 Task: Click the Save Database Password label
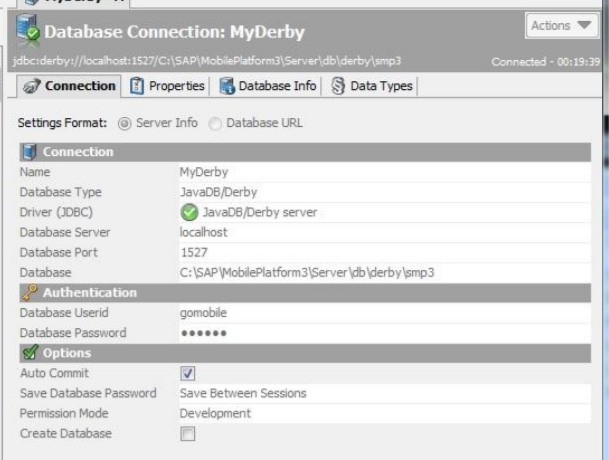88,393
